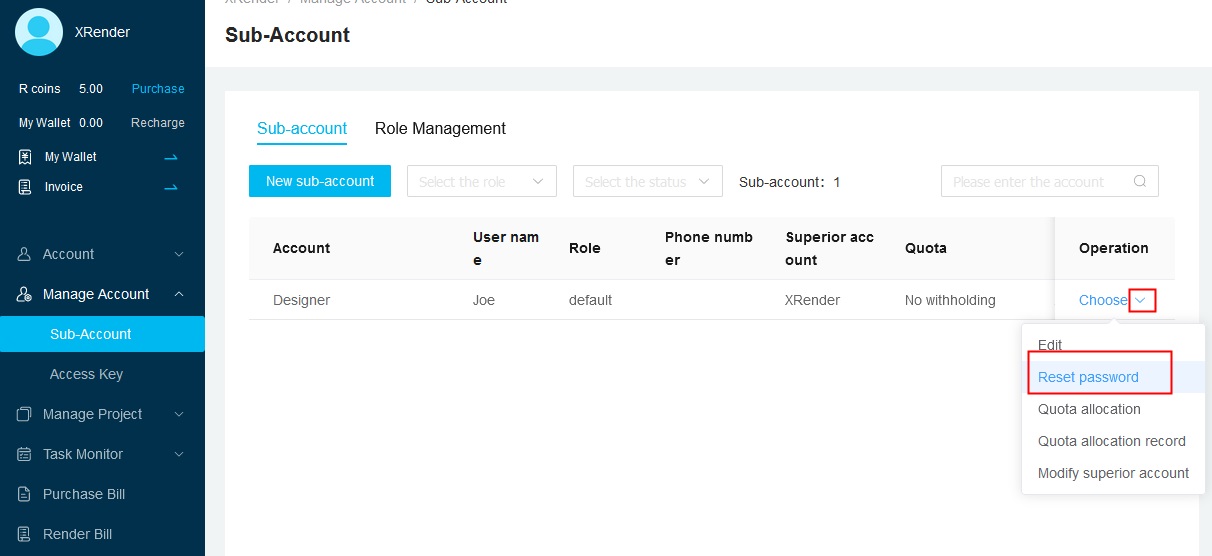Click the Quota column header
Image resolution: width=1212 pixels, height=556 pixels.
(926, 248)
